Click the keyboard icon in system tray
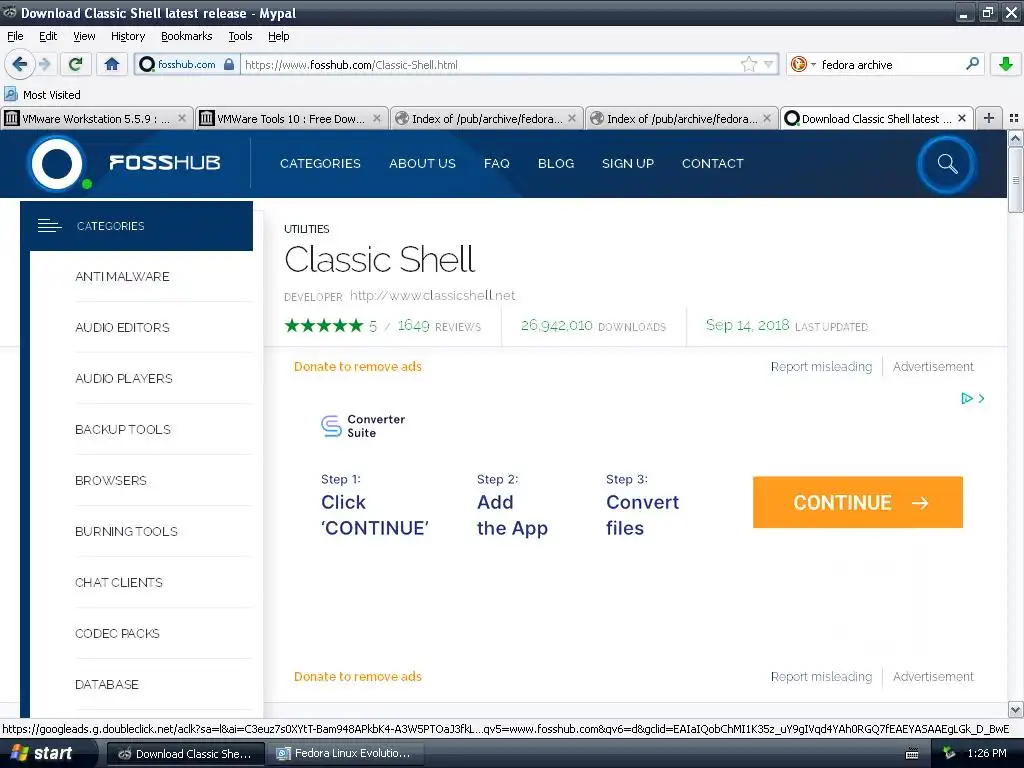Image resolution: width=1024 pixels, height=768 pixels. coord(912,754)
